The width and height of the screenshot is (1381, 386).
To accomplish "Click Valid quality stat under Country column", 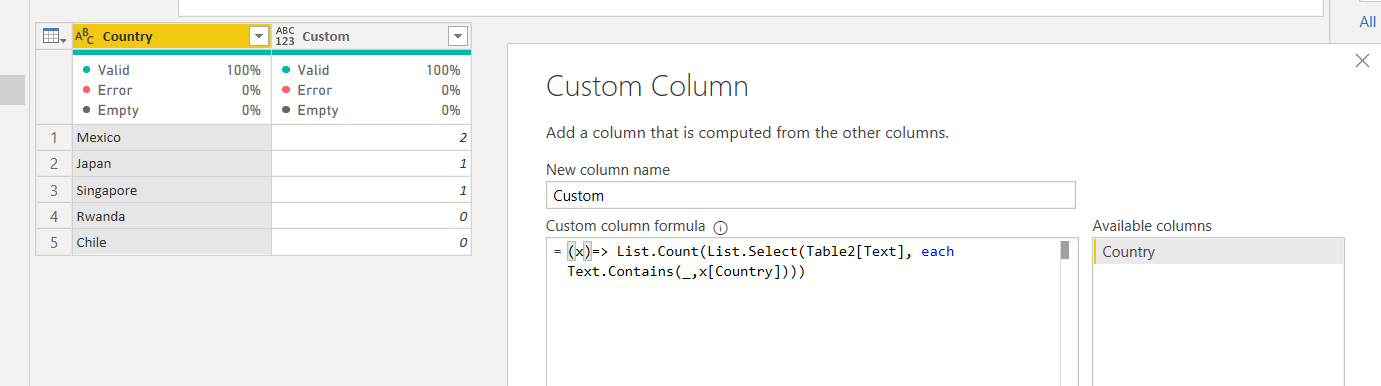I will tap(171, 70).
